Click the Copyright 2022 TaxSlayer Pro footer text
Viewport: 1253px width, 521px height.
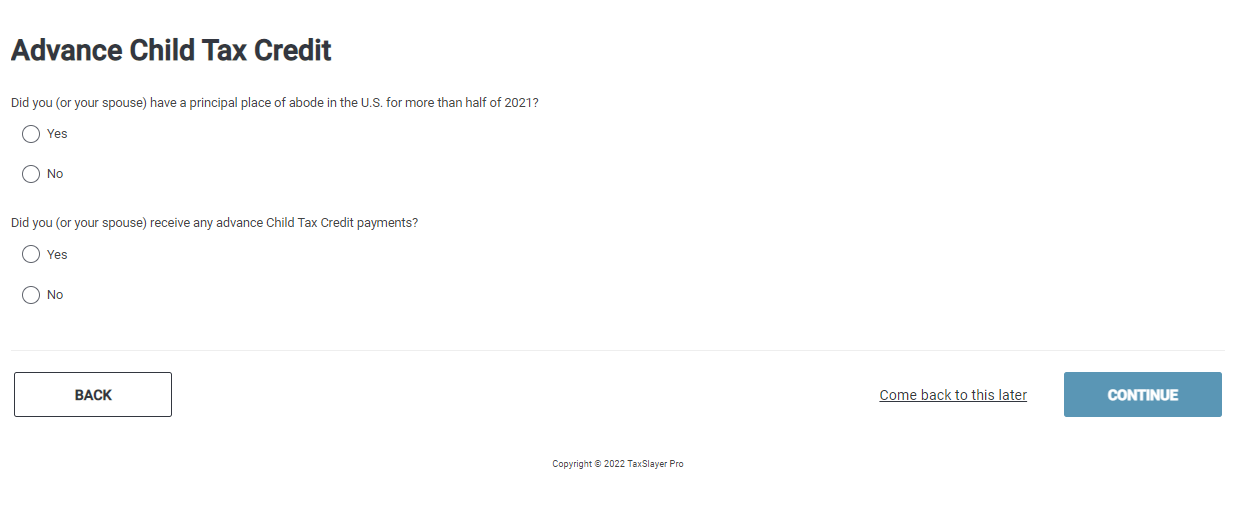[x=618, y=464]
